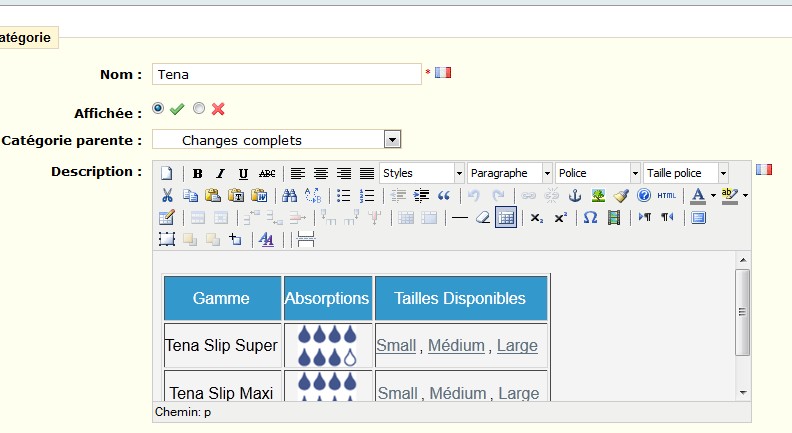Open the insert/edit table pencil icon
The width and height of the screenshot is (792, 433).
coord(167,218)
